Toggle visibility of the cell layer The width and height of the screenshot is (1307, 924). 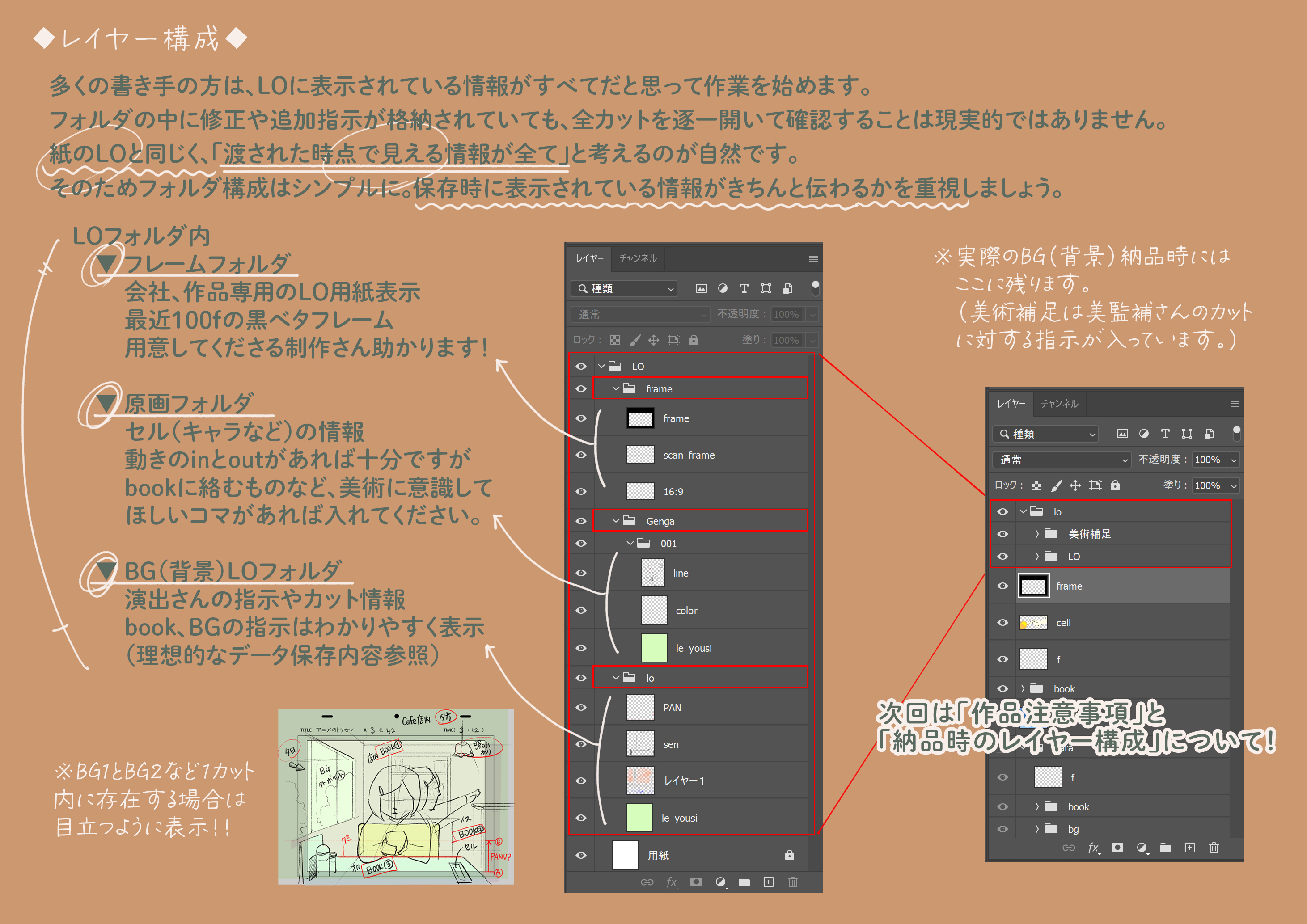[x=1002, y=622]
